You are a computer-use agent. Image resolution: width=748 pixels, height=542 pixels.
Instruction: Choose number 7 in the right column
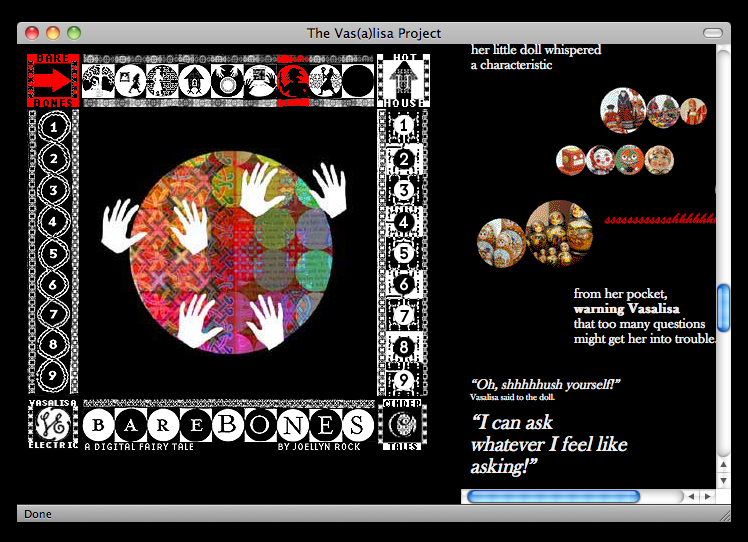(402, 316)
